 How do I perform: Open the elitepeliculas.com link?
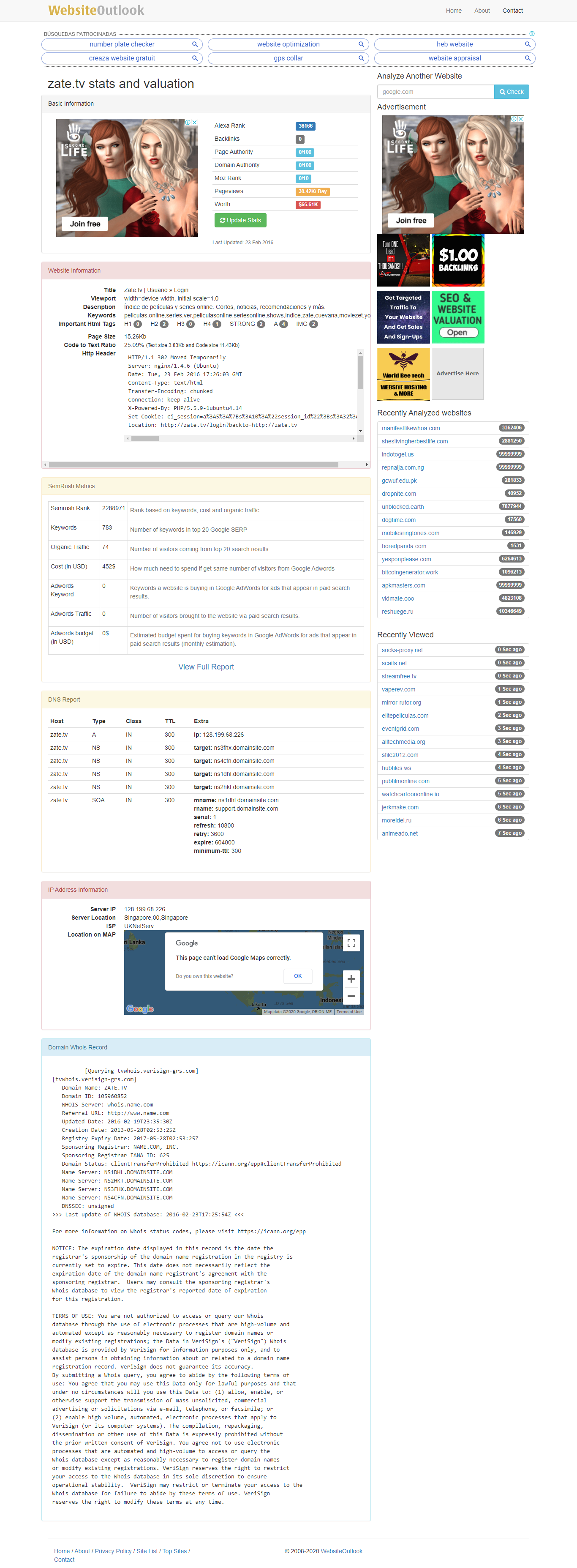pos(405,716)
